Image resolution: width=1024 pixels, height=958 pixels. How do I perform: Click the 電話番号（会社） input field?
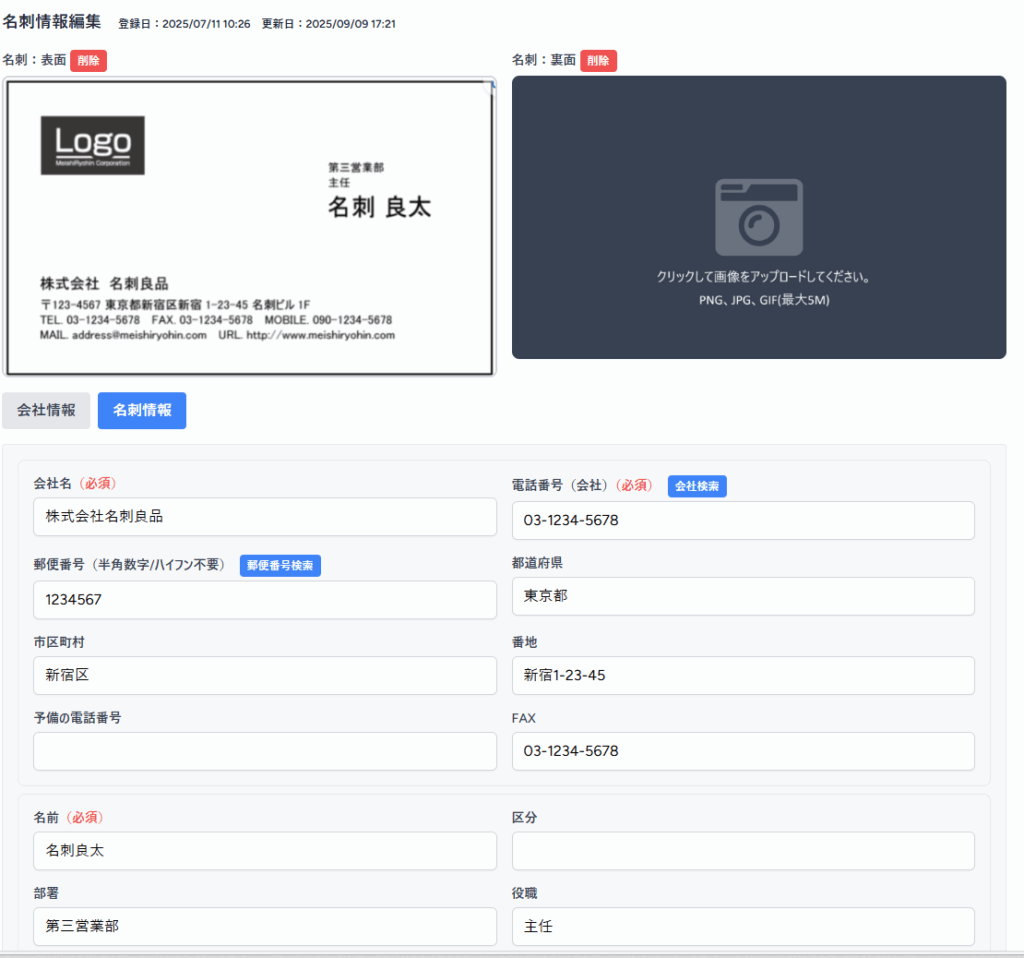coord(743,521)
